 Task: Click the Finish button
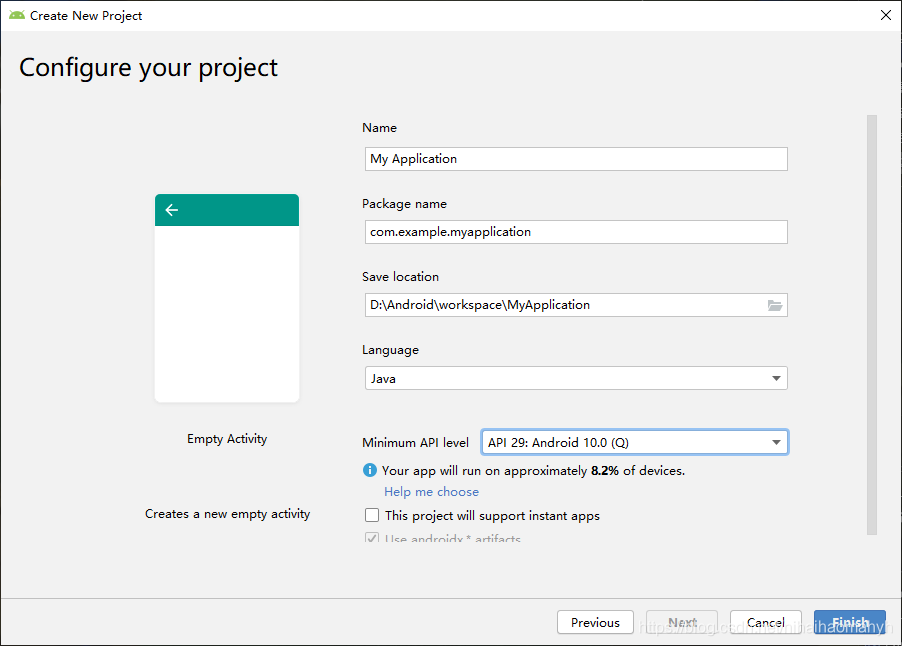(x=849, y=622)
